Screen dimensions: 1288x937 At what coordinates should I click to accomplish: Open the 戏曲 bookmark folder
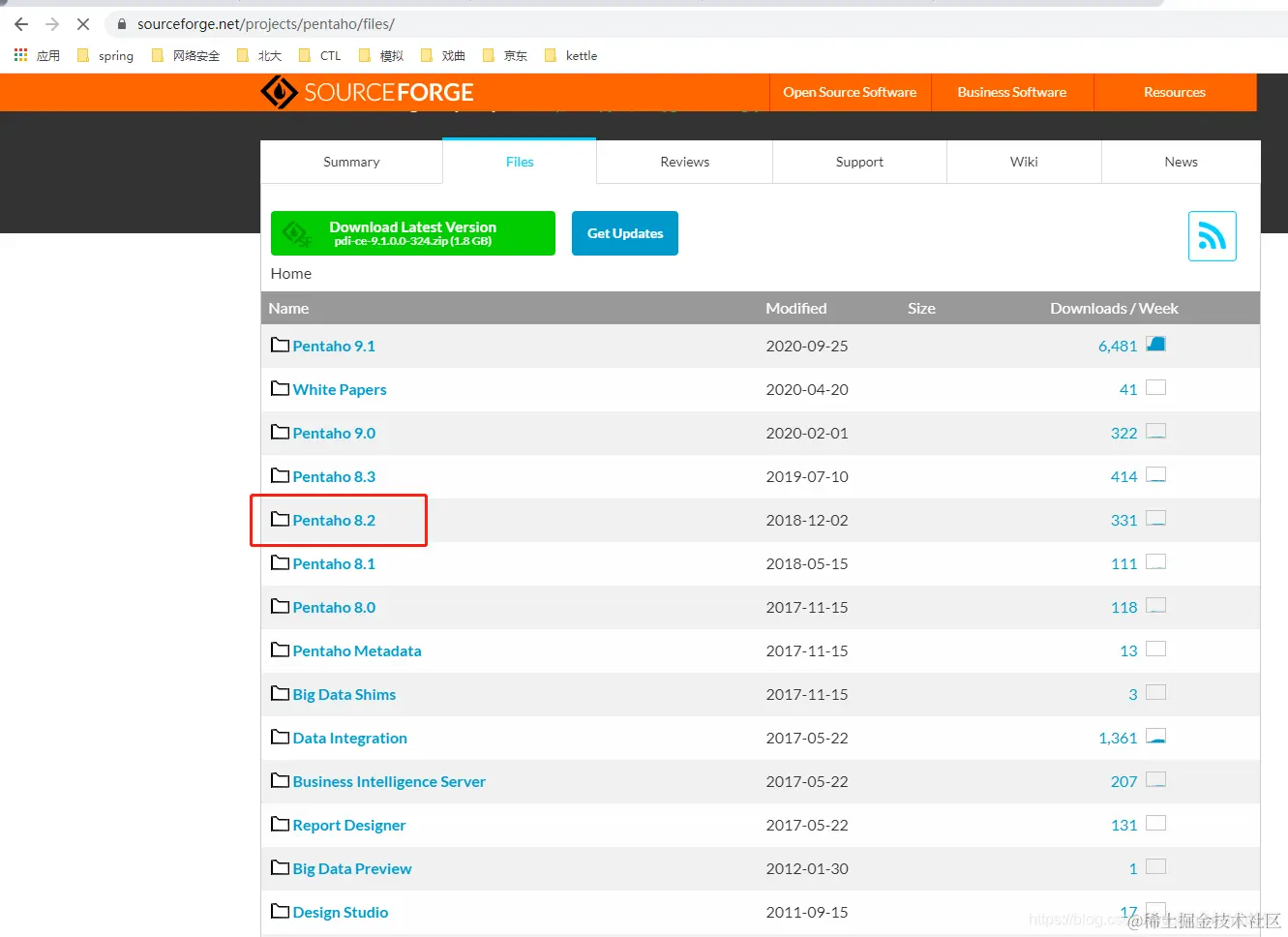click(443, 55)
